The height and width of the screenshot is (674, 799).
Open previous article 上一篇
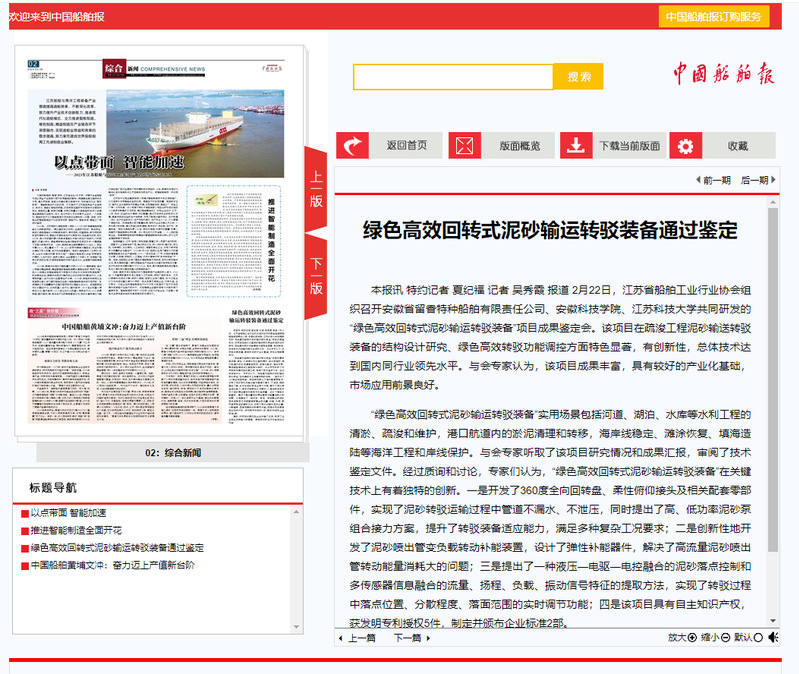click(357, 637)
